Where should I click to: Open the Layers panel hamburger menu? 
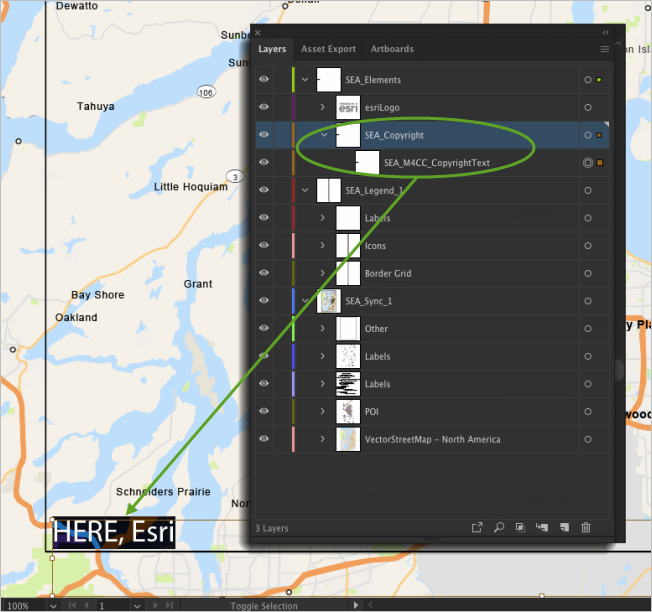click(x=604, y=49)
